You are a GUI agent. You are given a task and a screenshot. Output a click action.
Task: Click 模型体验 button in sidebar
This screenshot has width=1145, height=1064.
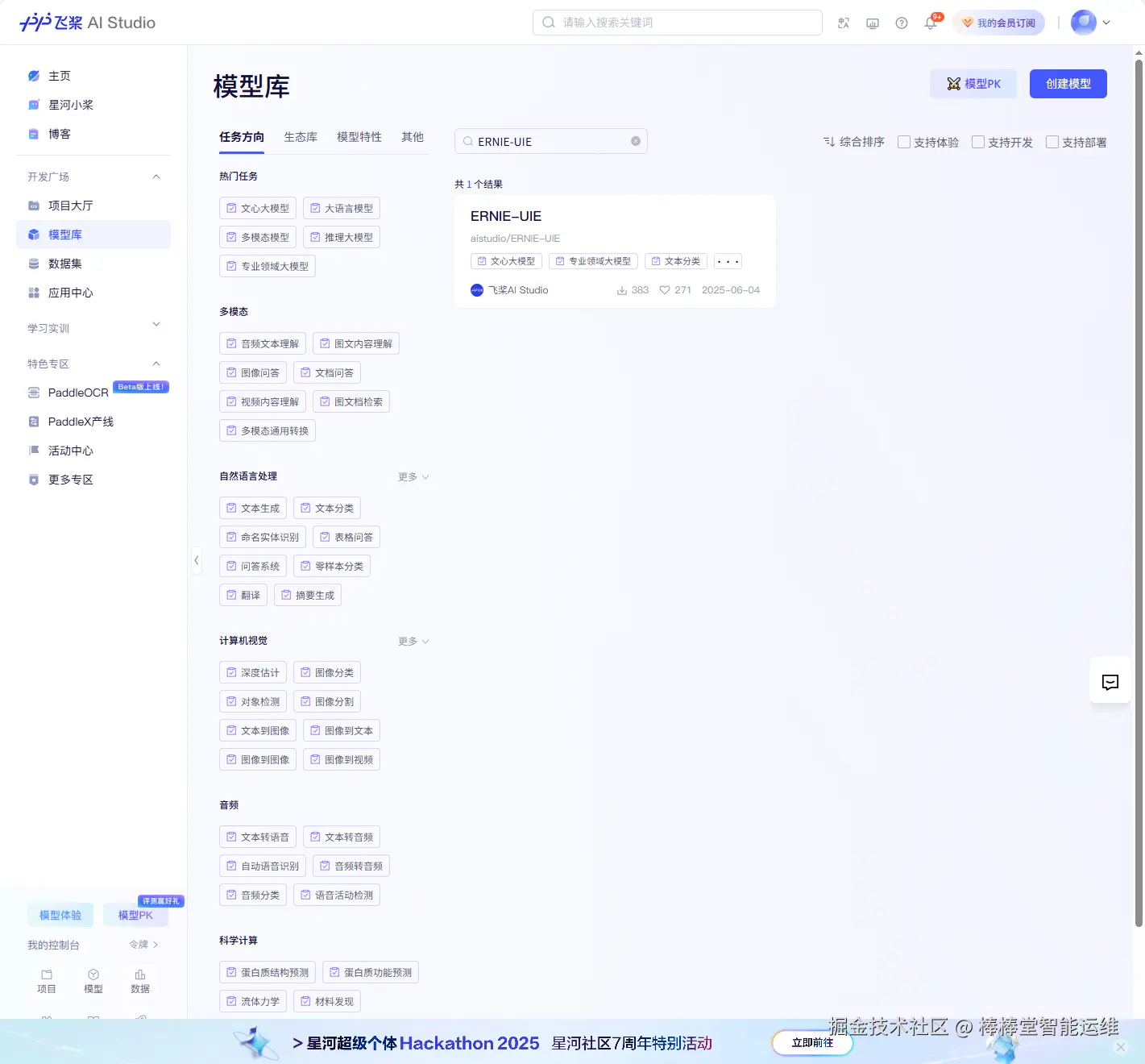60,915
